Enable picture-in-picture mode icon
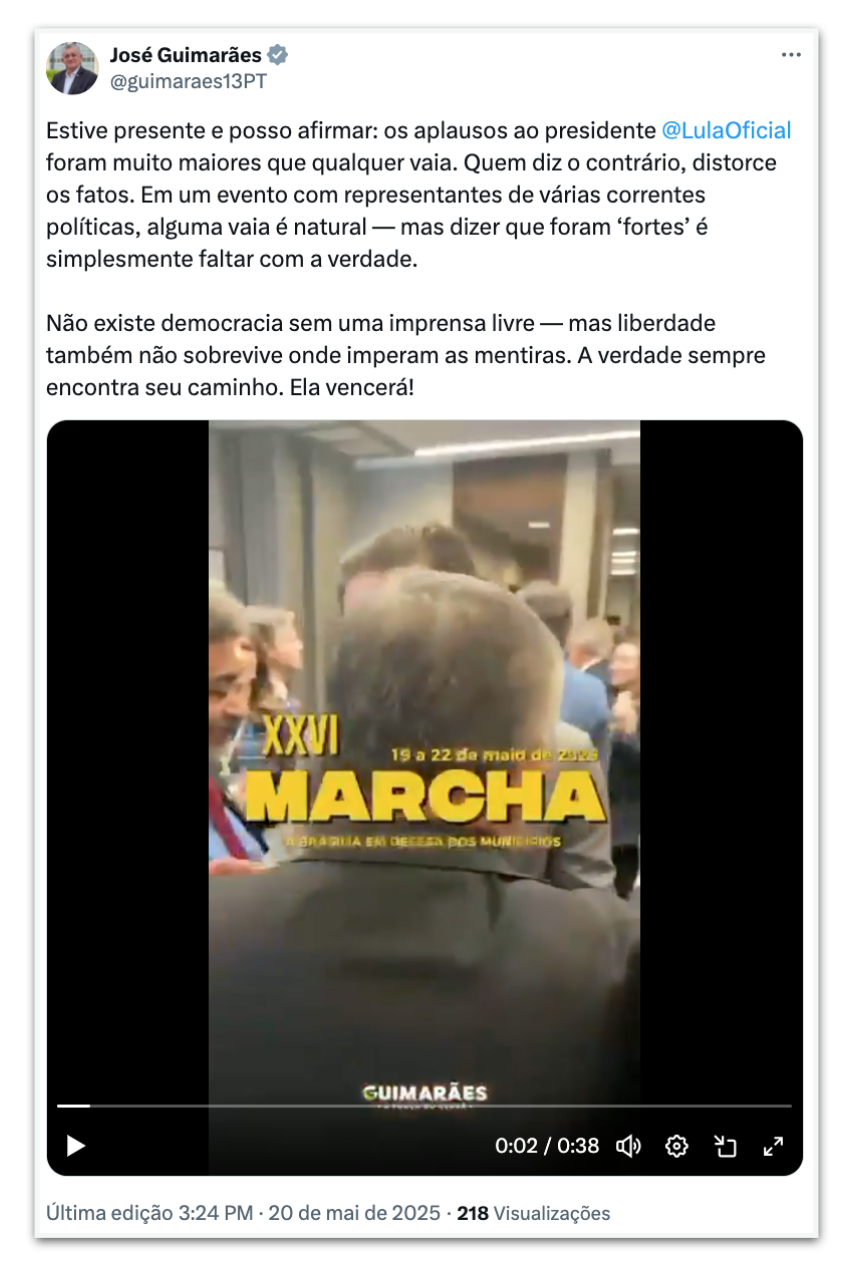844x1268 pixels. point(725,1146)
